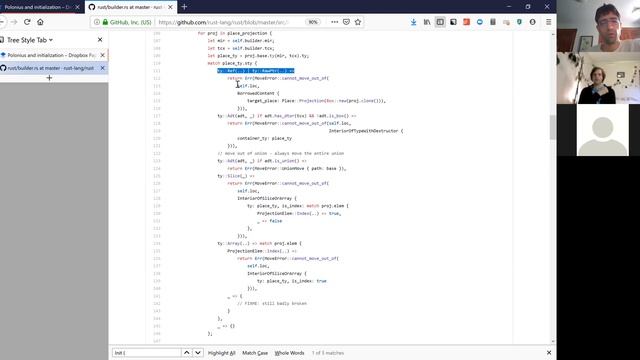
Task: Go to next find match arrow
Action: [198, 353]
